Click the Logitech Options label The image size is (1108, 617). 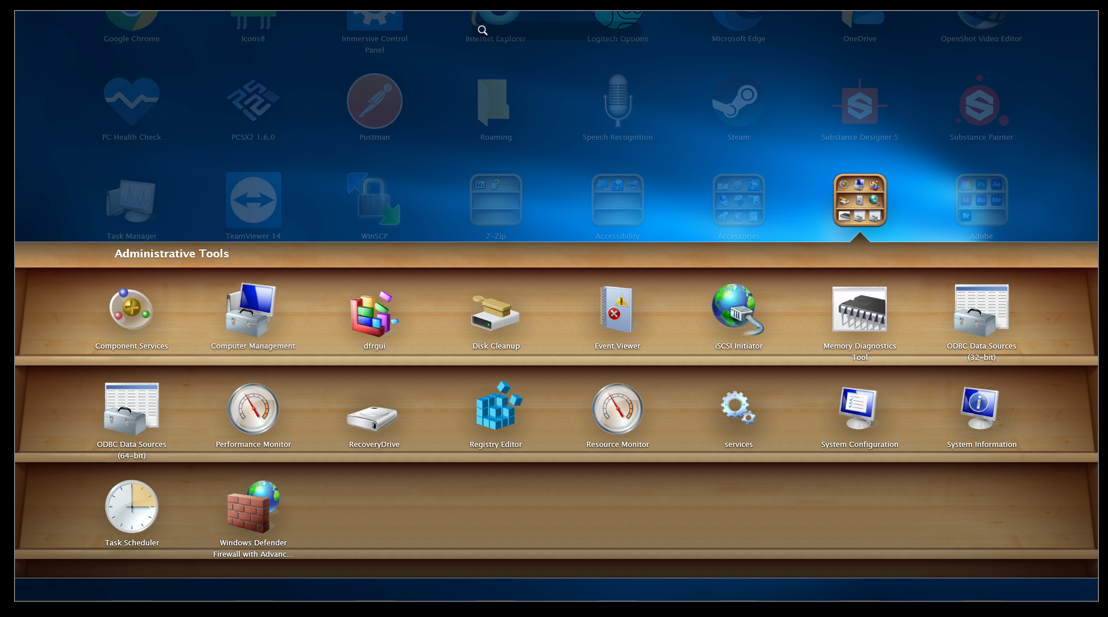point(617,39)
